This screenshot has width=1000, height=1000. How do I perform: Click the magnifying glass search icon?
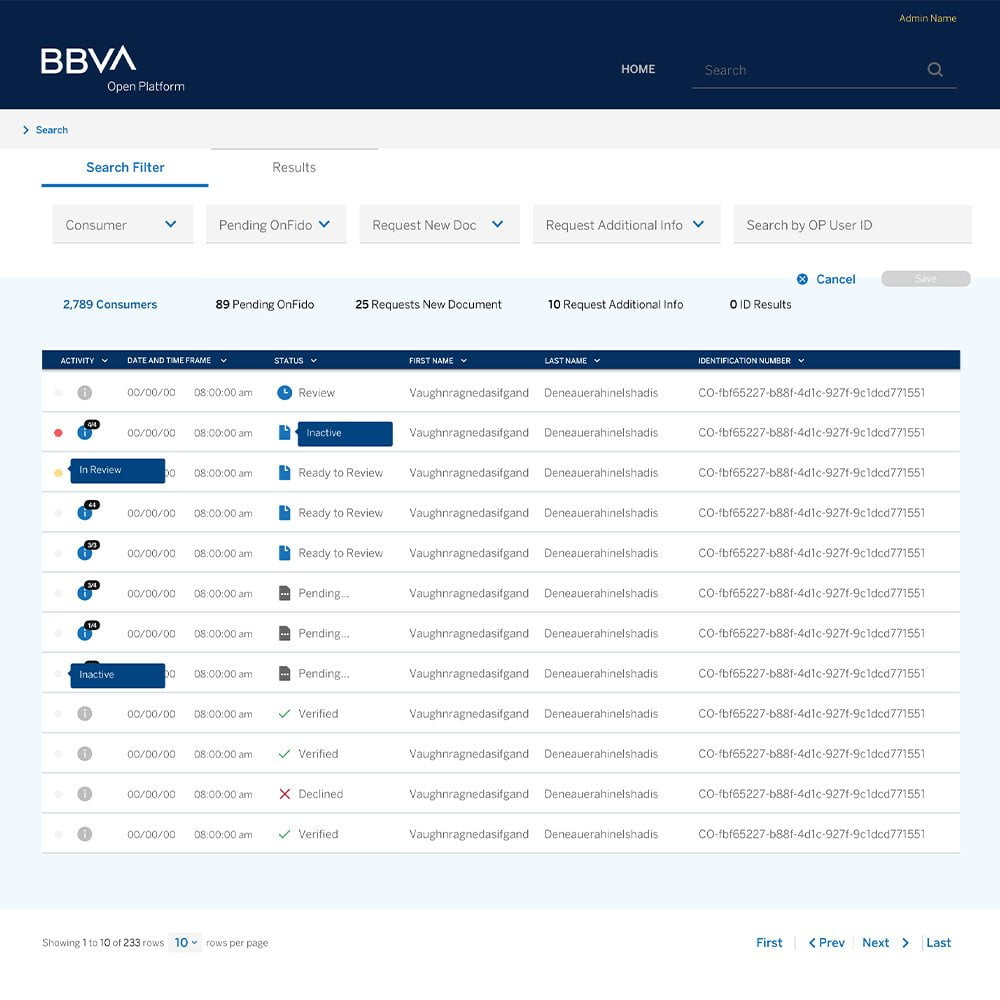(x=935, y=70)
